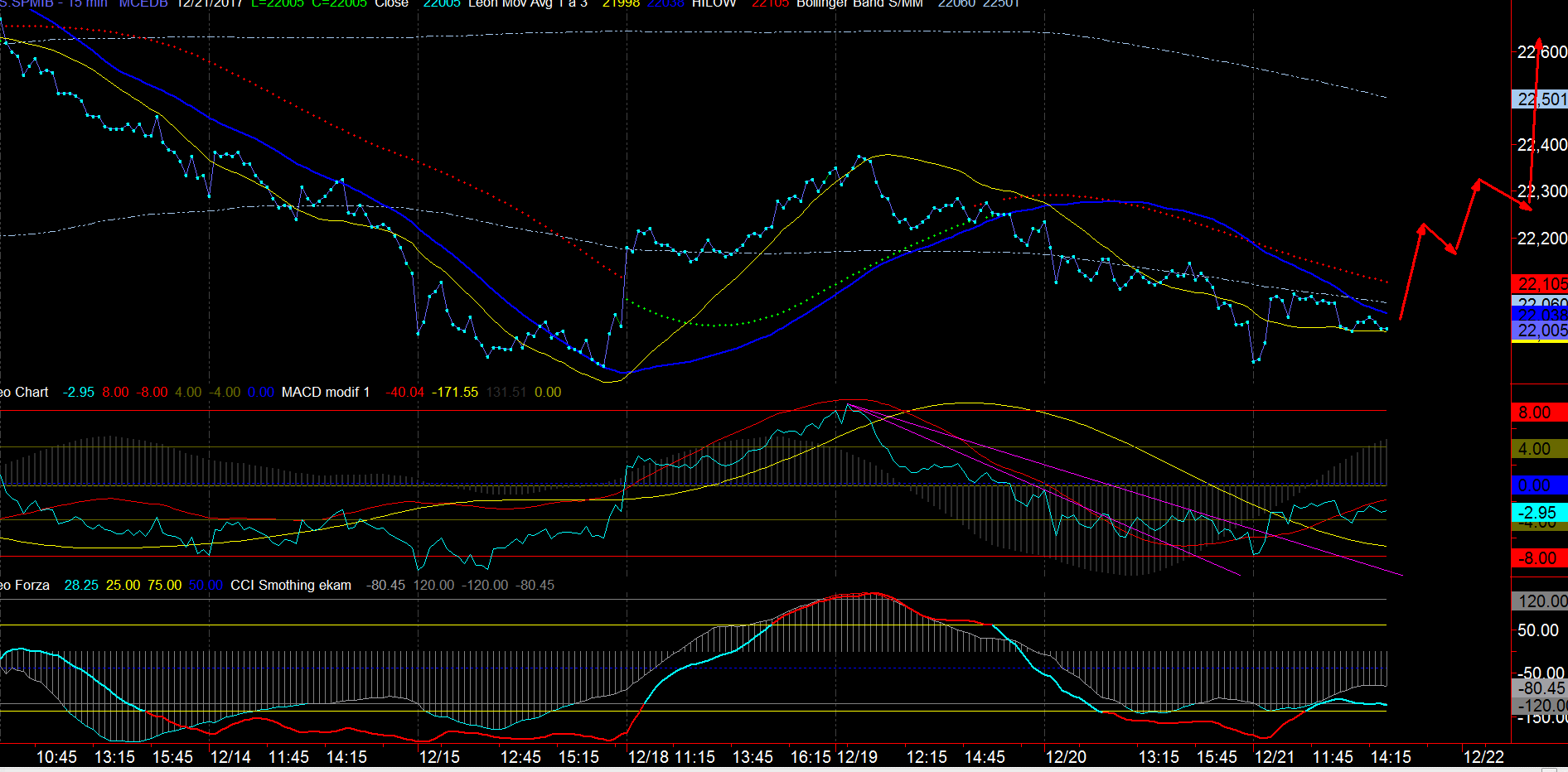The image size is (1568, 772).
Task: Click the dim 131.51 MACD header value
Action: point(506,392)
